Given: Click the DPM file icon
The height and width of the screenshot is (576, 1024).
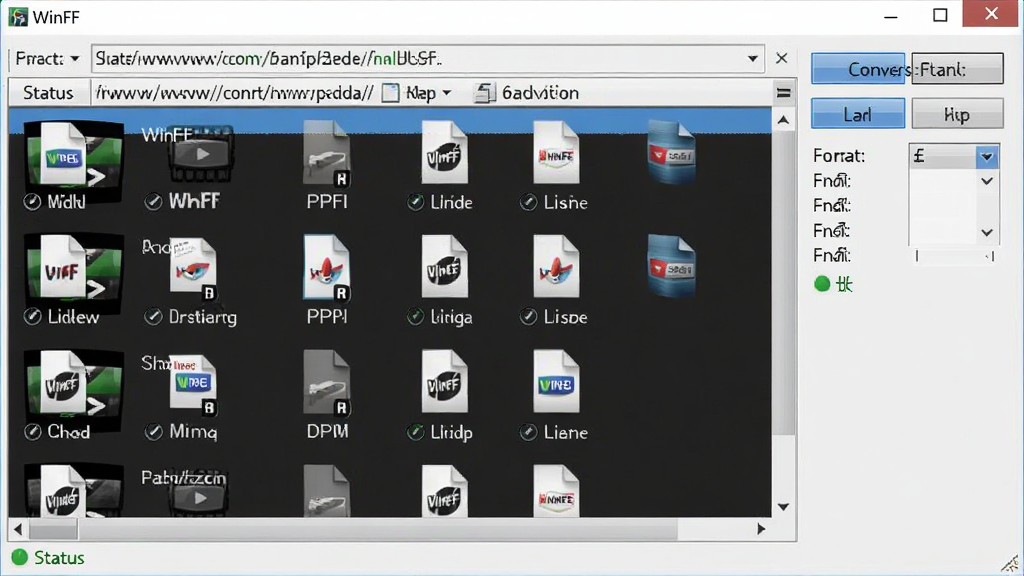Looking at the screenshot, I should tap(327, 383).
